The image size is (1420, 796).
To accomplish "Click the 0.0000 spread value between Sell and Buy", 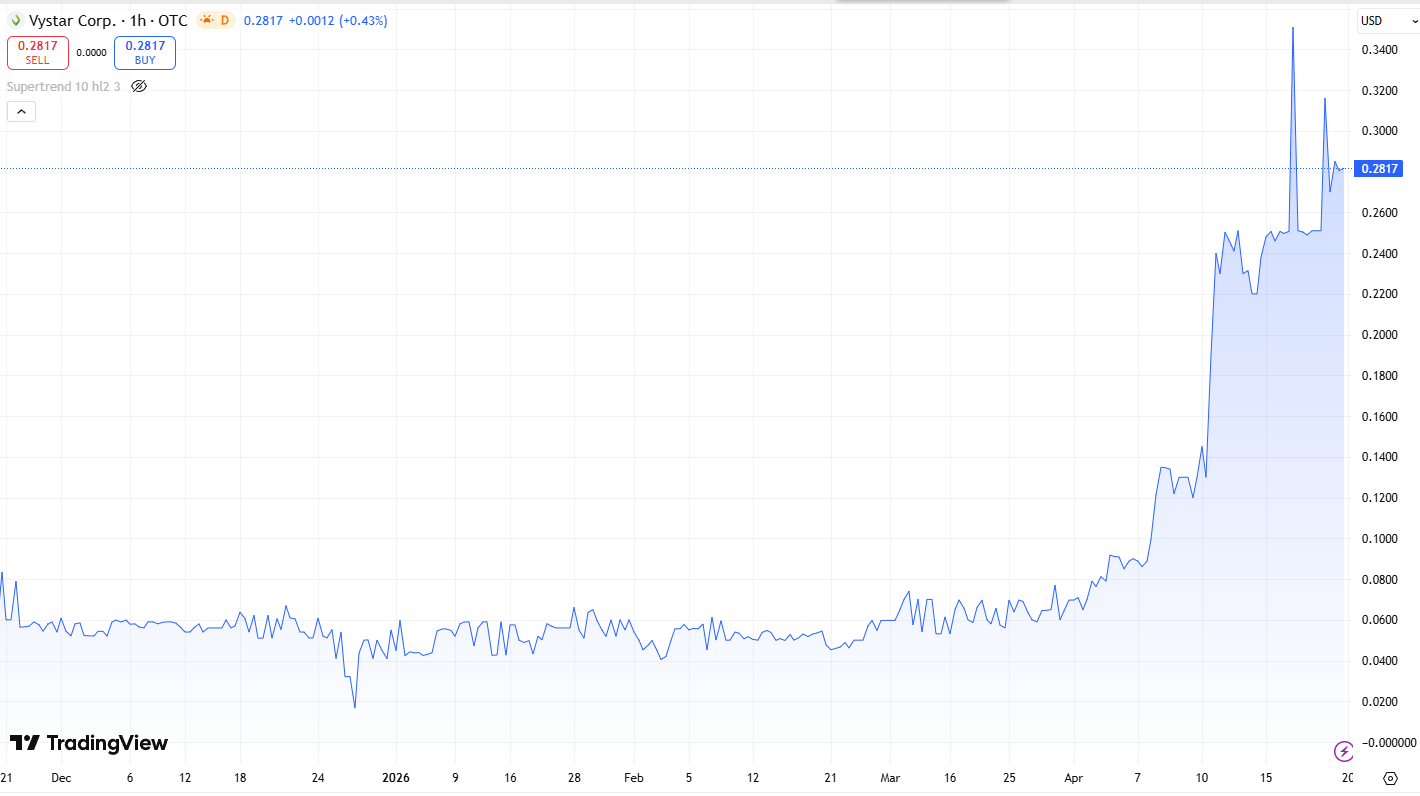I will click(x=91, y=53).
